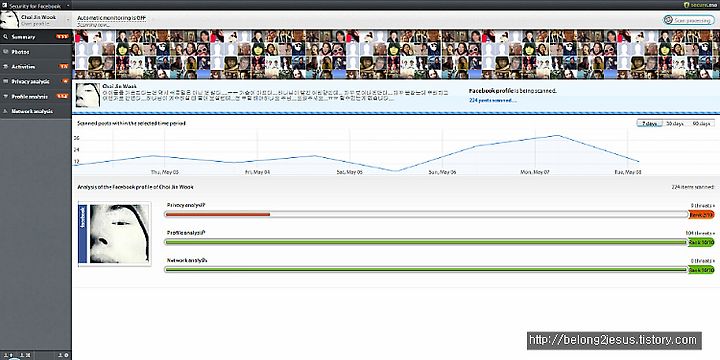Click the green Network analysis rank badge

point(702,270)
